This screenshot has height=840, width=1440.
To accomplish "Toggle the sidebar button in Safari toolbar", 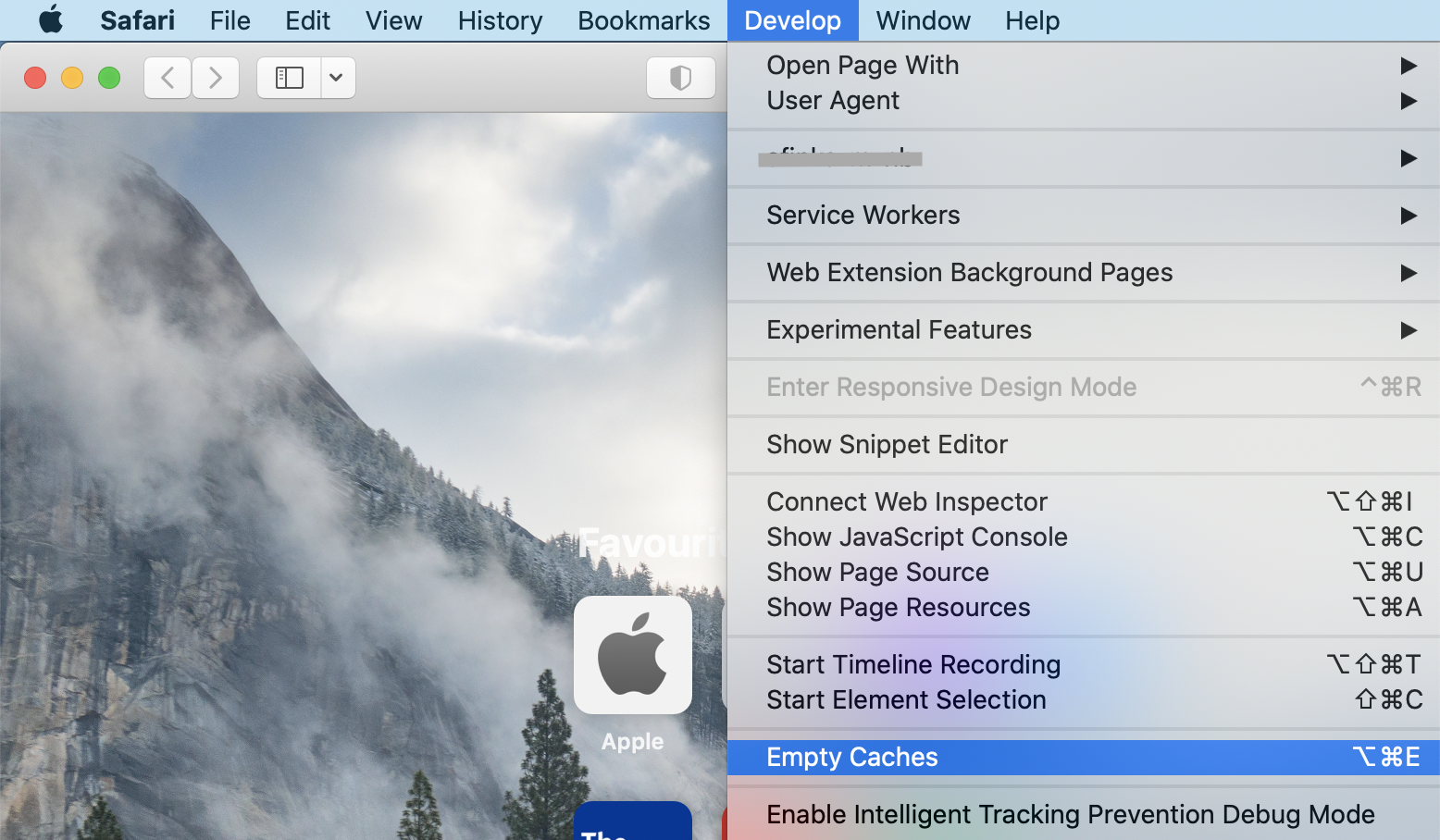I will (290, 78).
